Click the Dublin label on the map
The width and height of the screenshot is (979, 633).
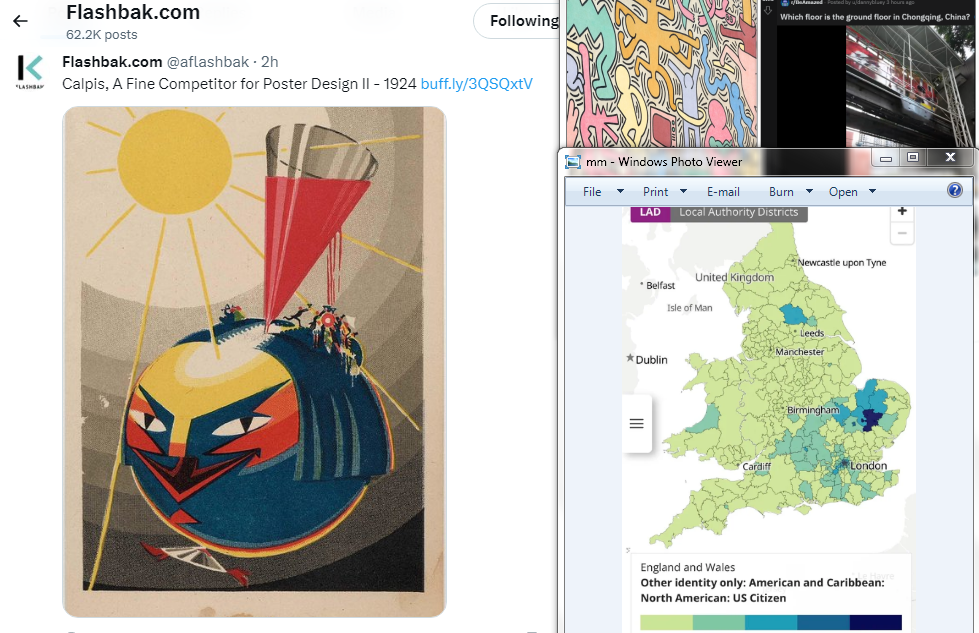(x=651, y=360)
